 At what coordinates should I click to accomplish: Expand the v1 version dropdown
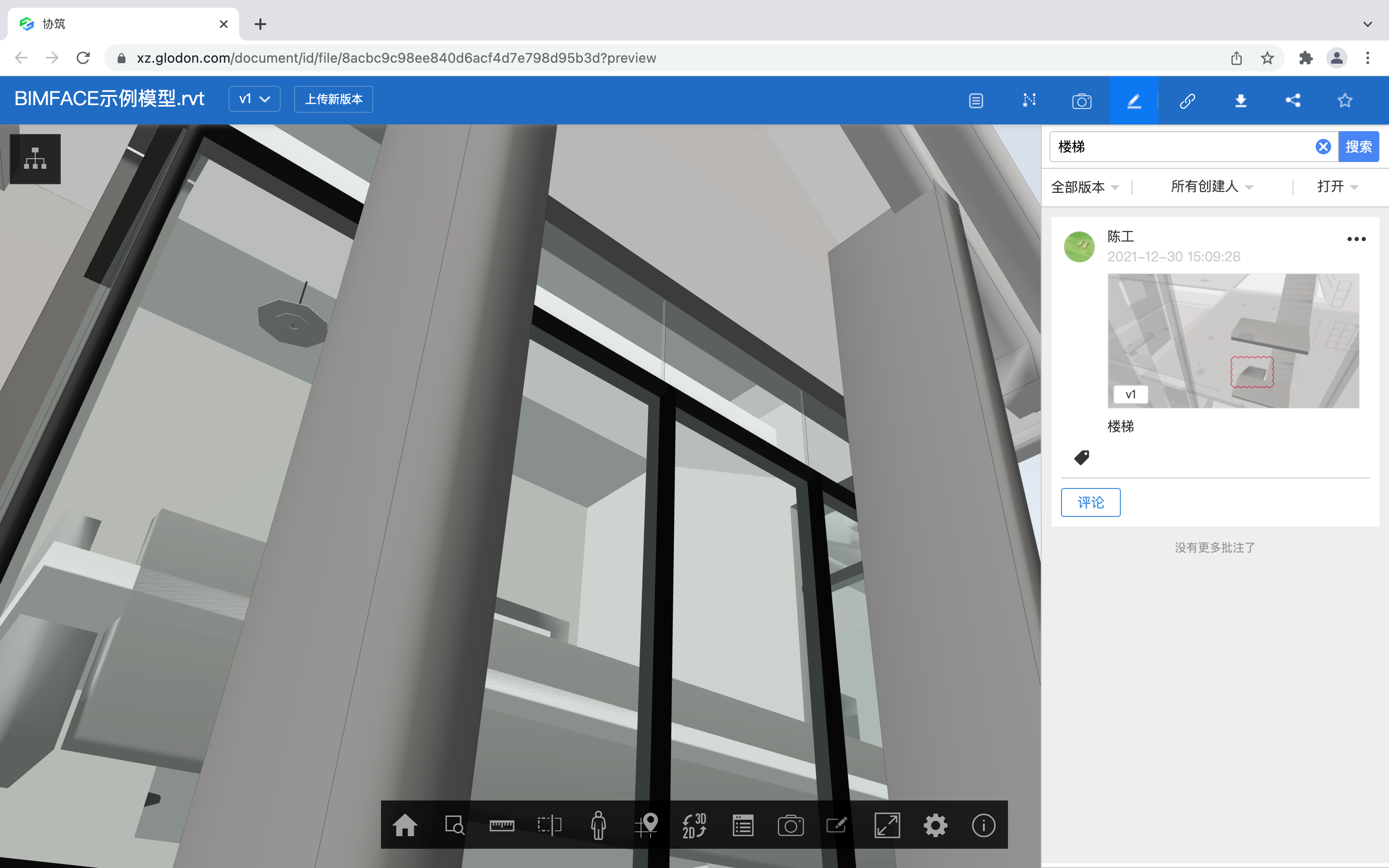(254, 99)
